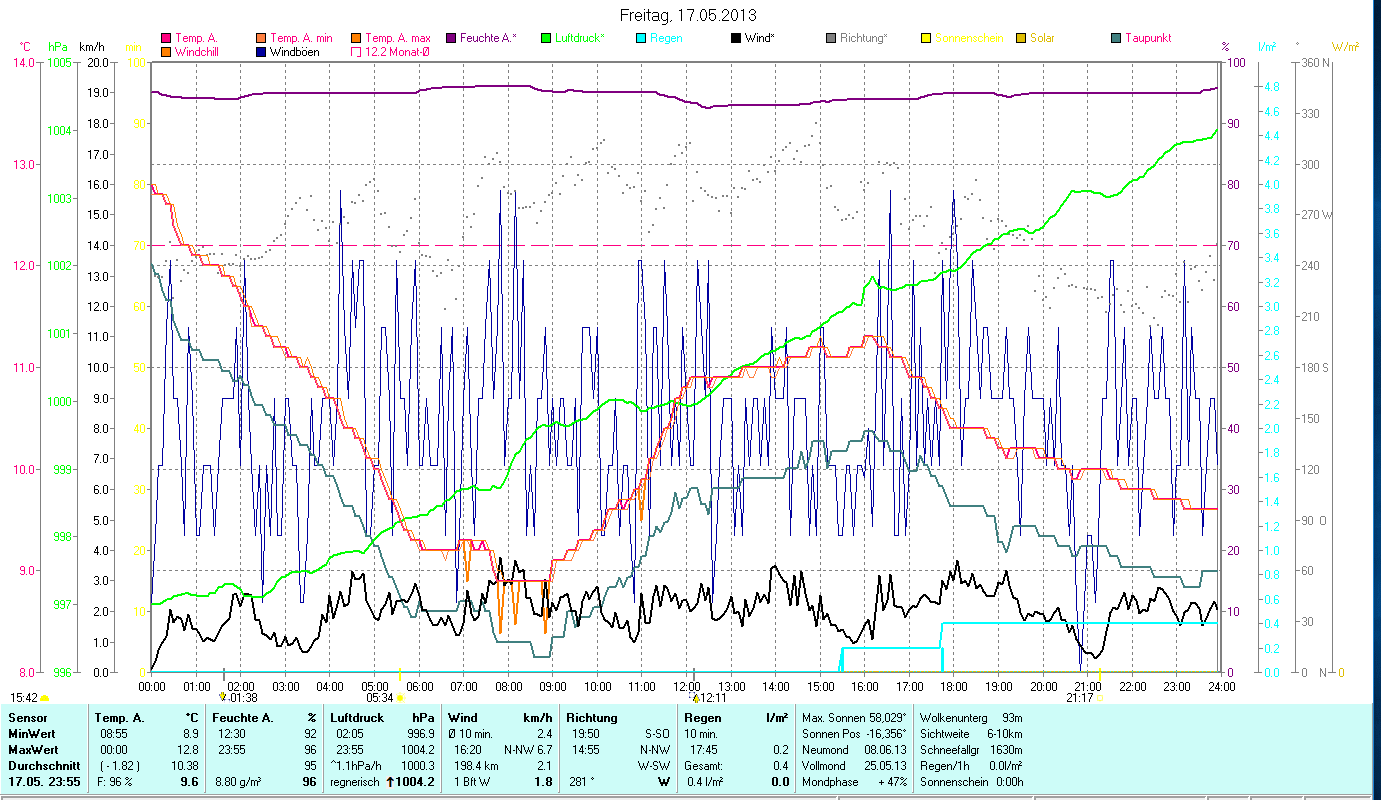Click the cyan Regen legend square
The height and width of the screenshot is (800, 1381).
pyautogui.click(x=641, y=38)
